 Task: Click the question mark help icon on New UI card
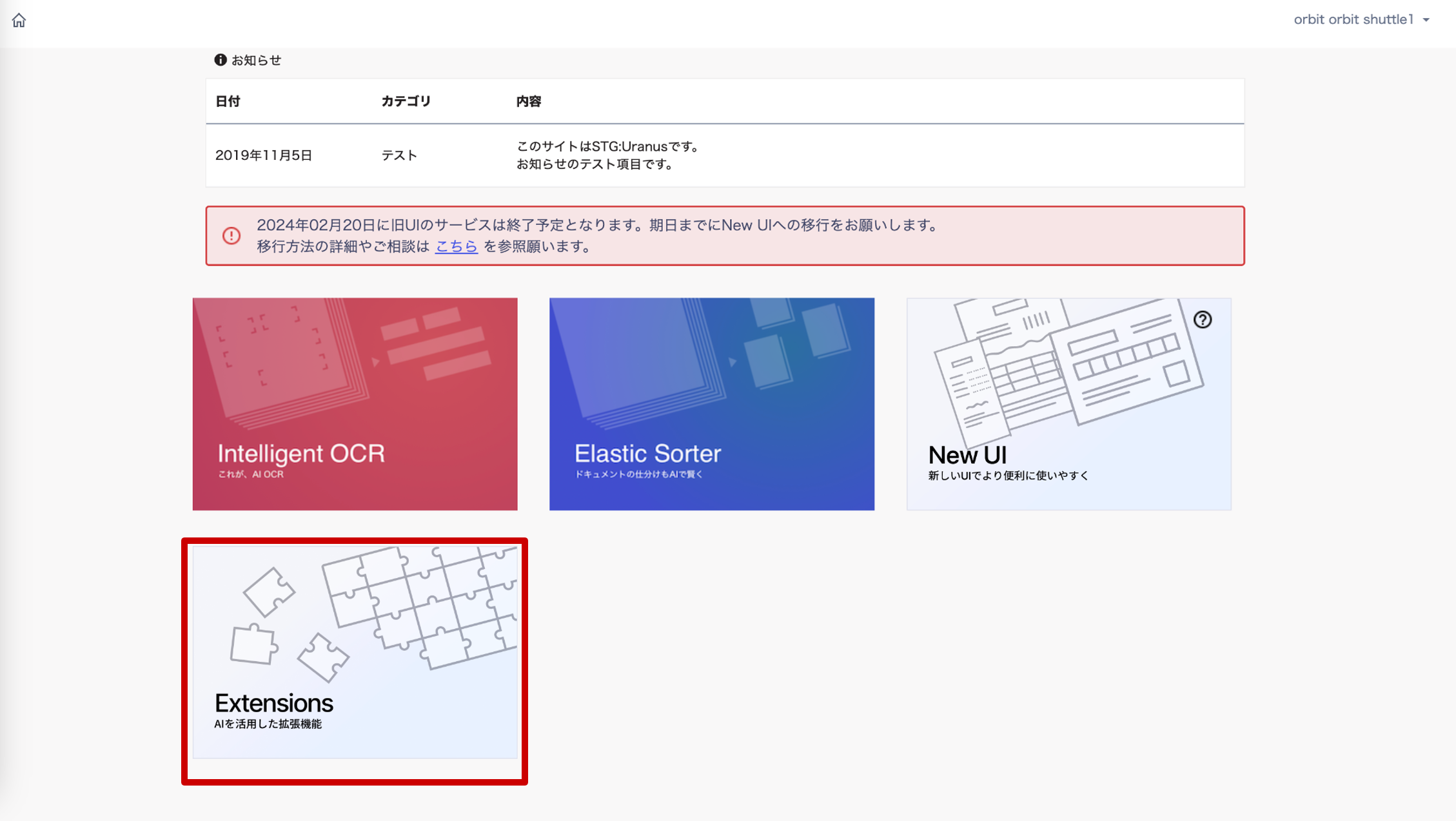coord(1204,318)
